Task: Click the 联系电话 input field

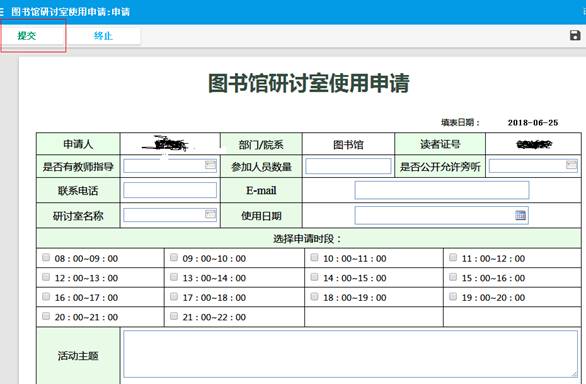Action: pos(170,190)
